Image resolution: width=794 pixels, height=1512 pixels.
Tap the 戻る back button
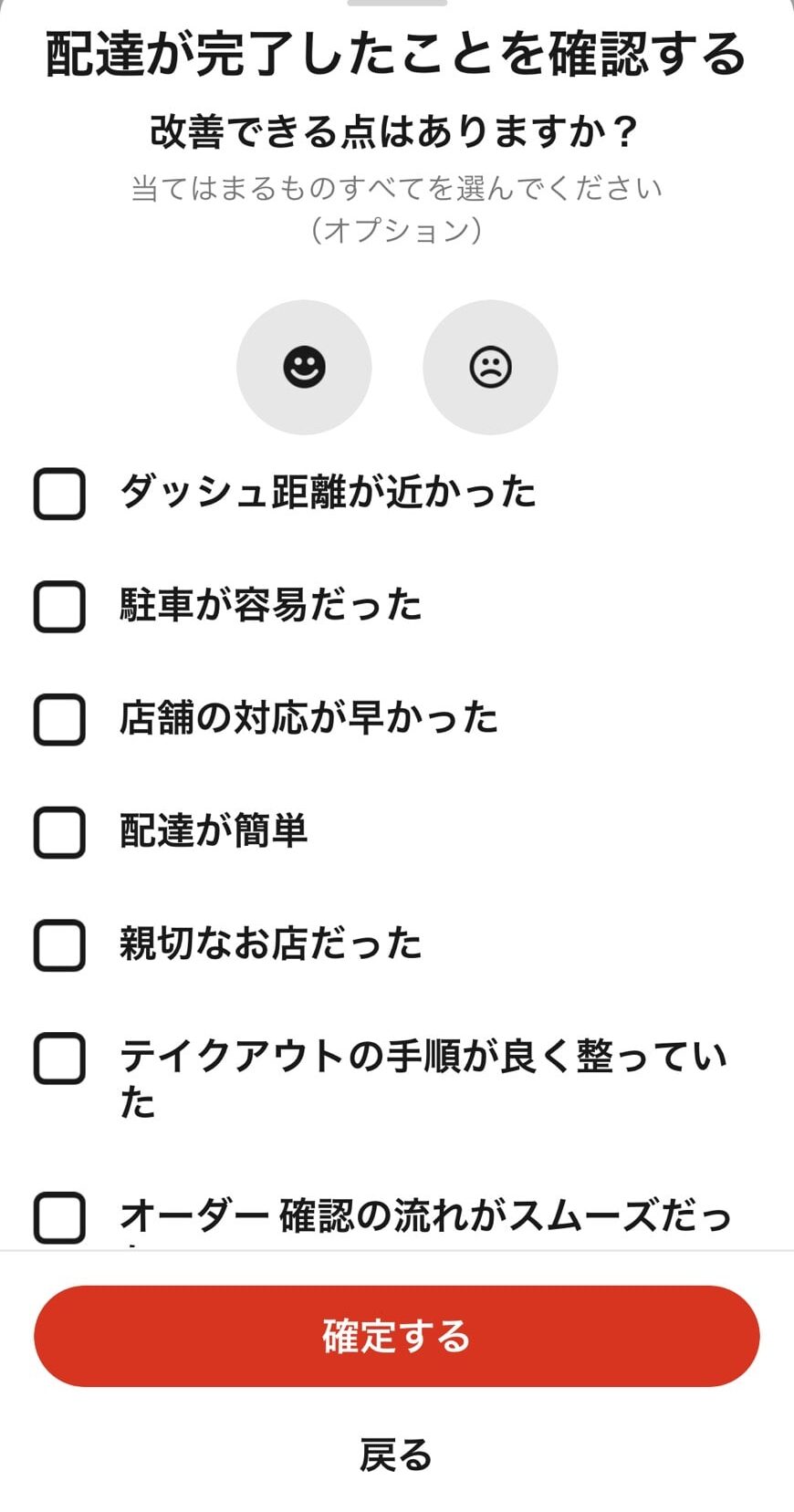coord(396,1455)
